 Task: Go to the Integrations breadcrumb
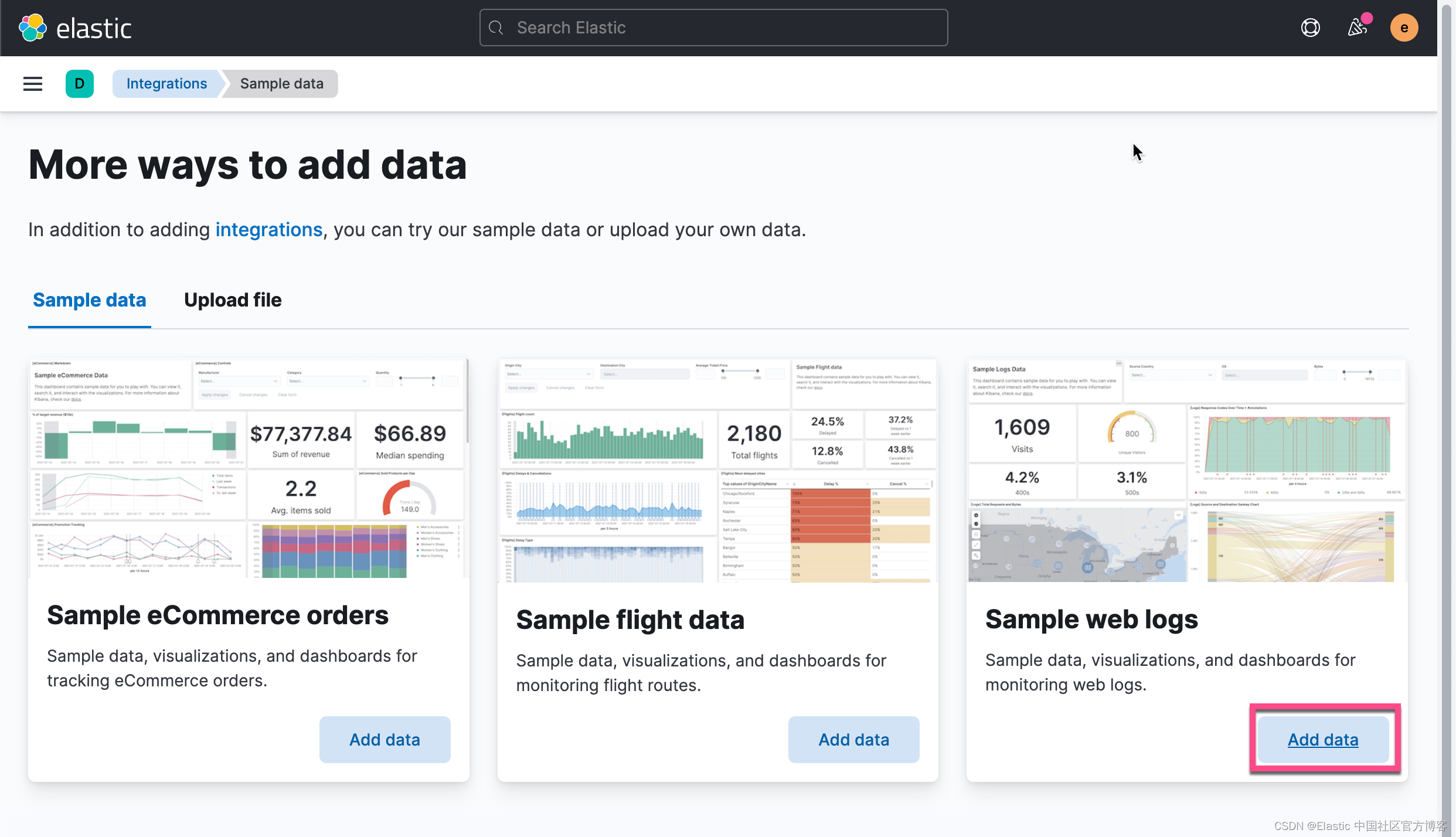pyautogui.click(x=166, y=84)
